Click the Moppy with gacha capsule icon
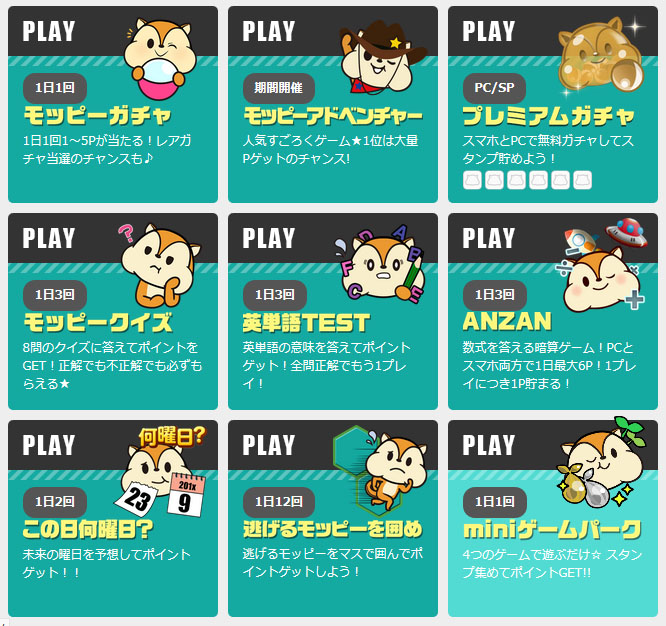 (x=161, y=59)
